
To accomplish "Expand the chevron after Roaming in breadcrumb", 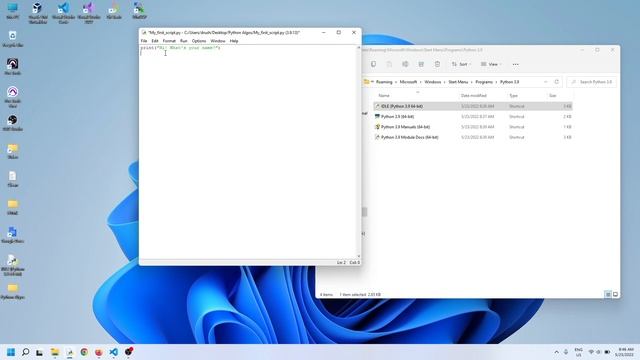I will (396, 82).
